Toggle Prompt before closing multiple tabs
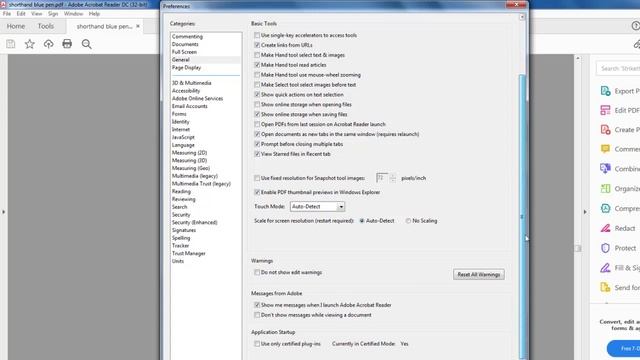This screenshot has height=360, width=640. [x=257, y=144]
